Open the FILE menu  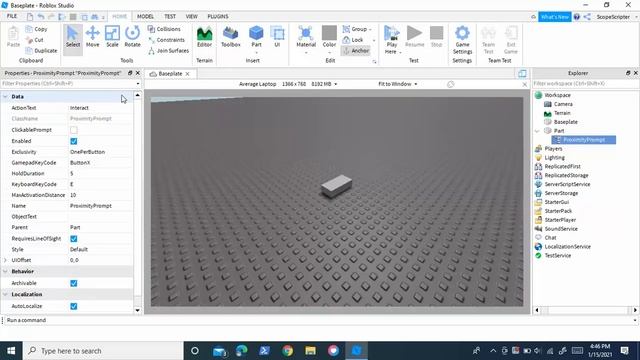12,16
